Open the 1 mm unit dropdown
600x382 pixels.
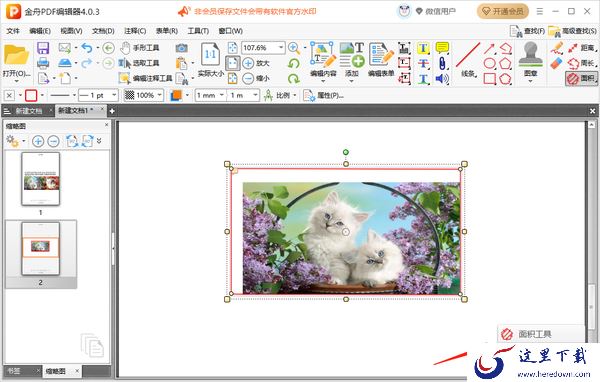(222, 95)
